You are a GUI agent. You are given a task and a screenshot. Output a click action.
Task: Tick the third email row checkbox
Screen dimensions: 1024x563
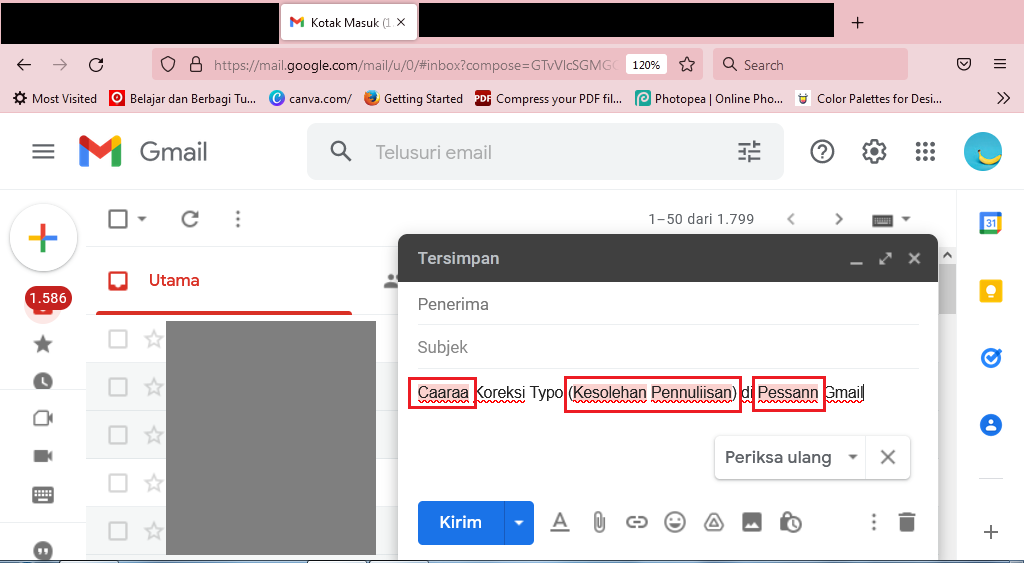[x=118, y=434]
